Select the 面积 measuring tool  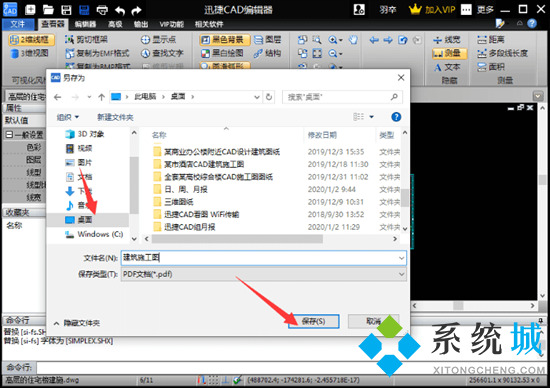click(x=491, y=67)
